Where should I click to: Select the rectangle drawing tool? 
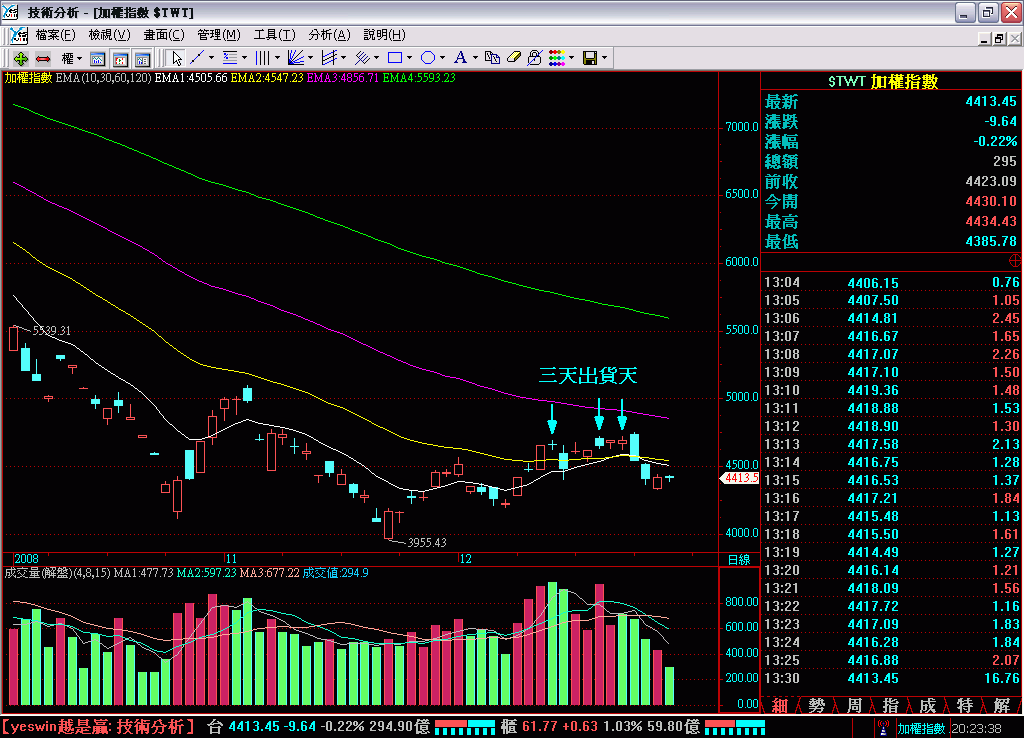tap(394, 58)
